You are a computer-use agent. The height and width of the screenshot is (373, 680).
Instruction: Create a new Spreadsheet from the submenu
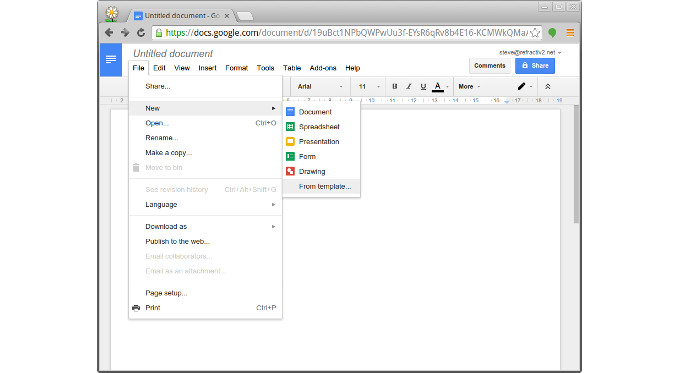(321, 127)
